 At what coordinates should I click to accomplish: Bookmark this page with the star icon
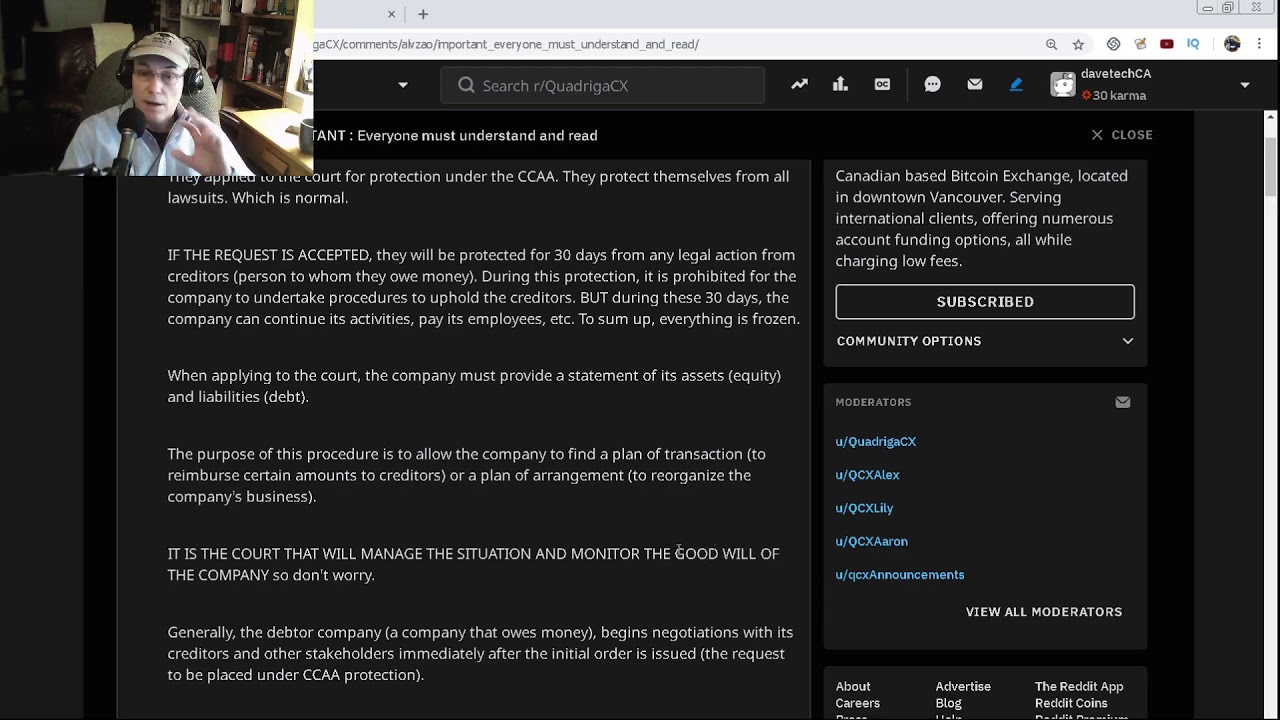(x=1078, y=44)
